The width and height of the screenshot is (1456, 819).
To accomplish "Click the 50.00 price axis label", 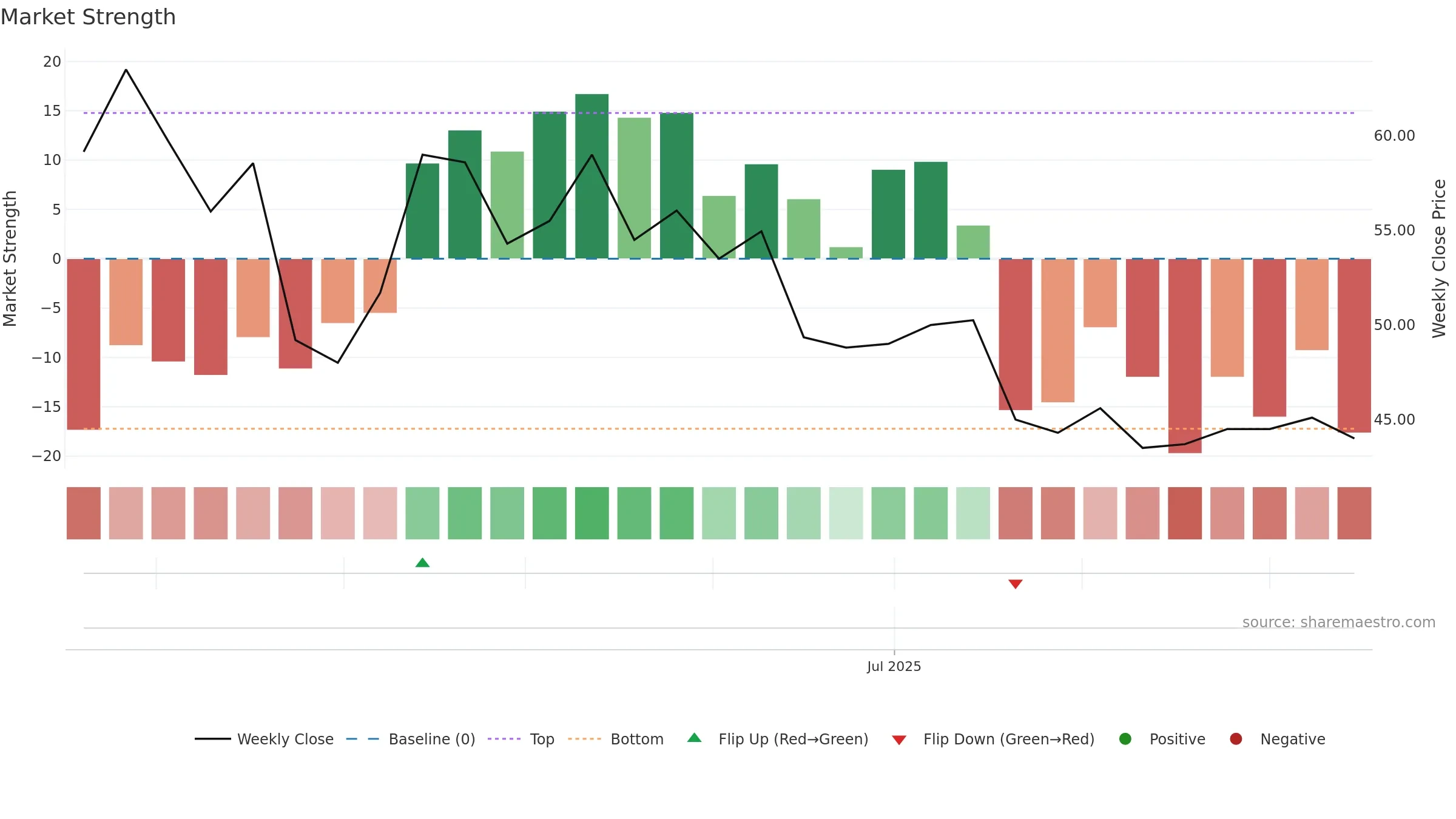I will coord(1394,325).
